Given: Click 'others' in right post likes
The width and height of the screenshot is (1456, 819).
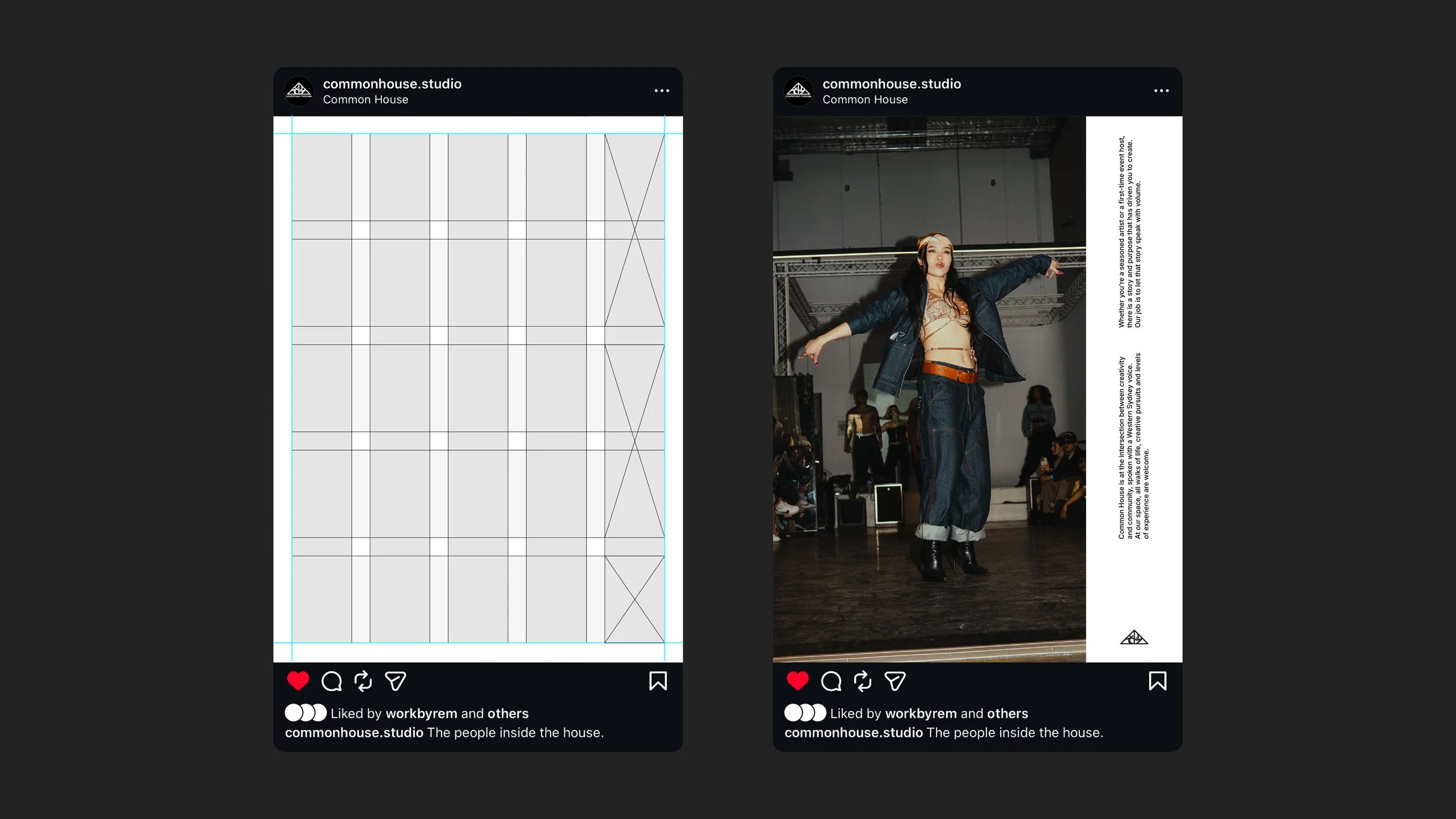Looking at the screenshot, I should tap(1008, 714).
